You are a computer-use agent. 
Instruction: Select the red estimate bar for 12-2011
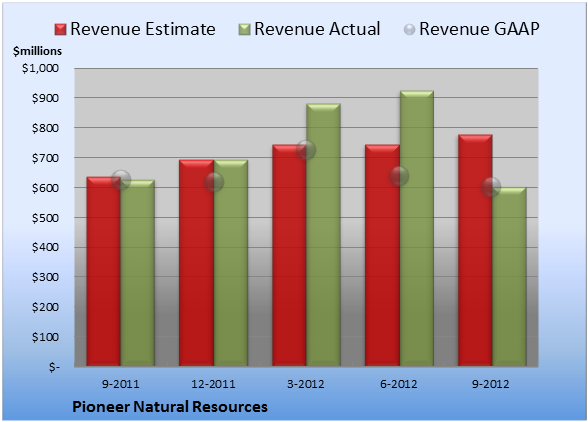(x=196, y=263)
